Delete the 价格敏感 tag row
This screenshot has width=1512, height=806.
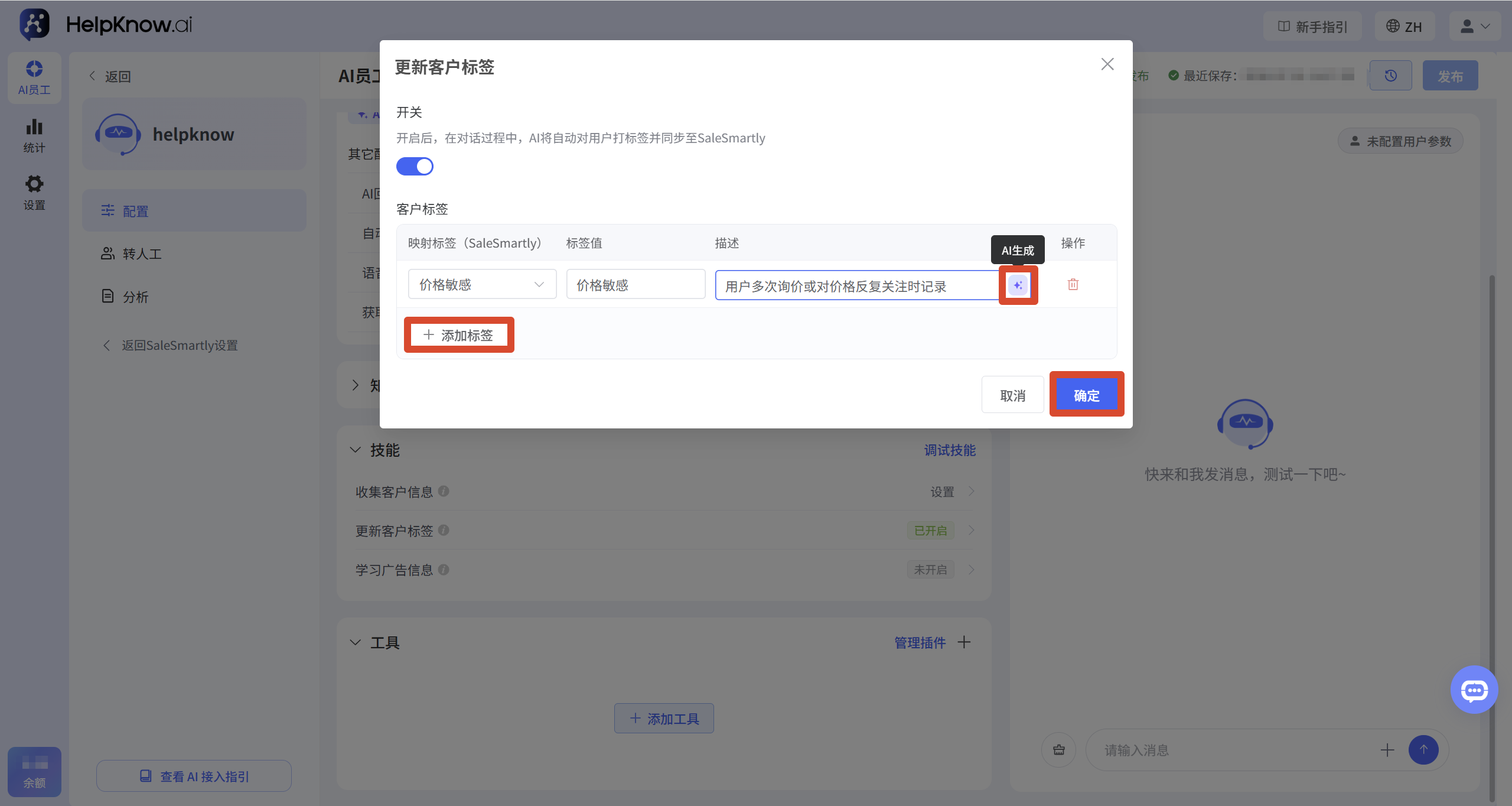1073,284
